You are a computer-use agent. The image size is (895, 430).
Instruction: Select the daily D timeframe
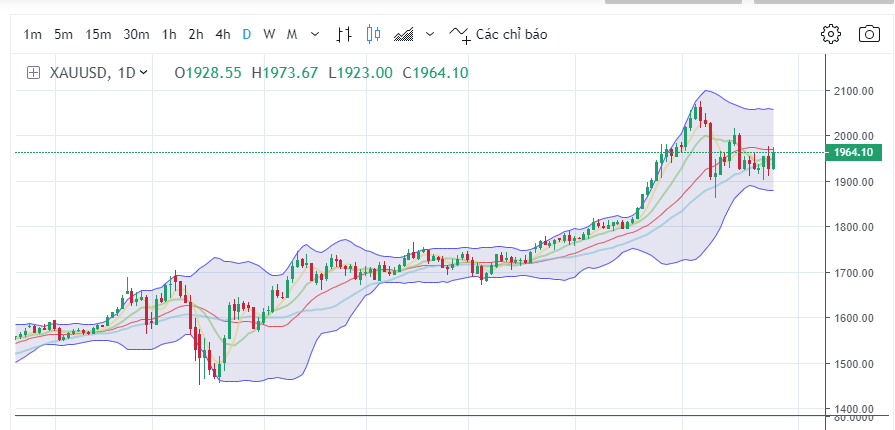[x=246, y=34]
